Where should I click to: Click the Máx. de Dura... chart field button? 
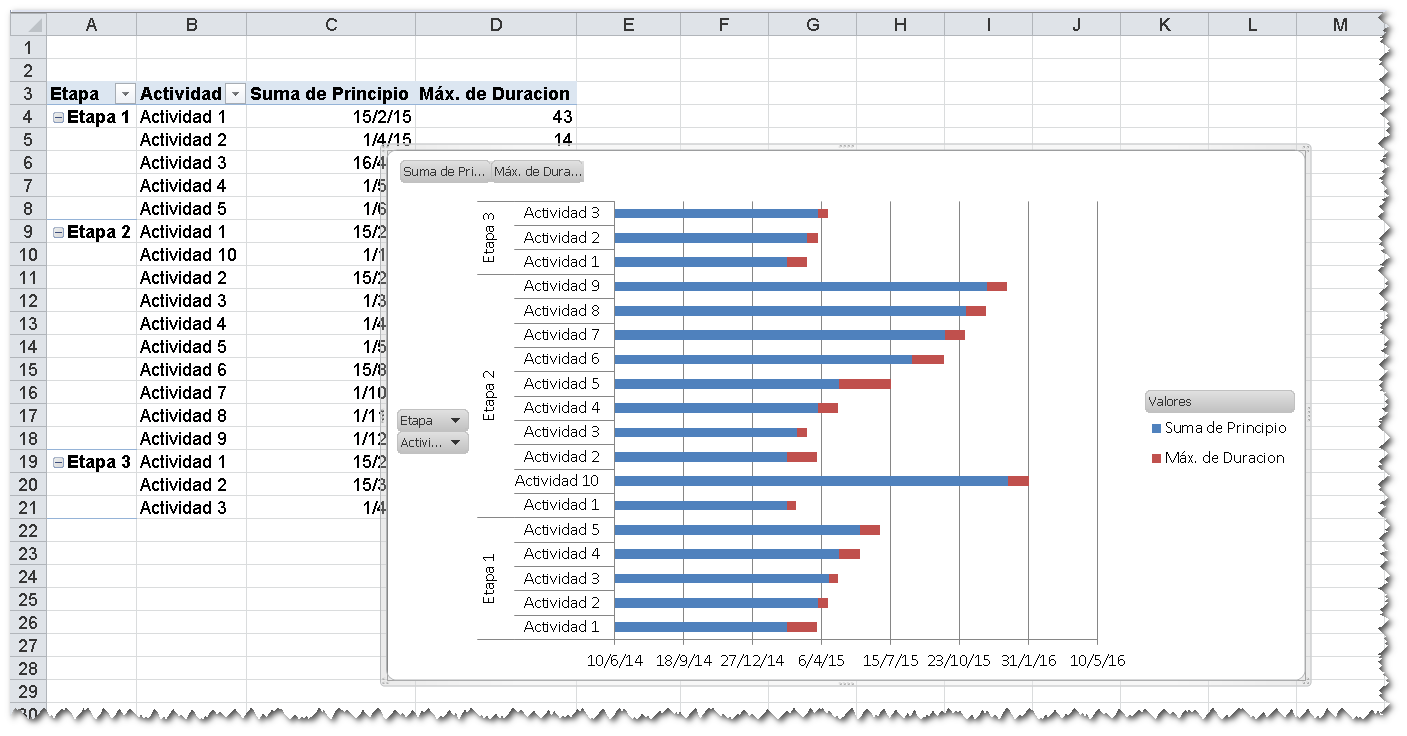[537, 172]
